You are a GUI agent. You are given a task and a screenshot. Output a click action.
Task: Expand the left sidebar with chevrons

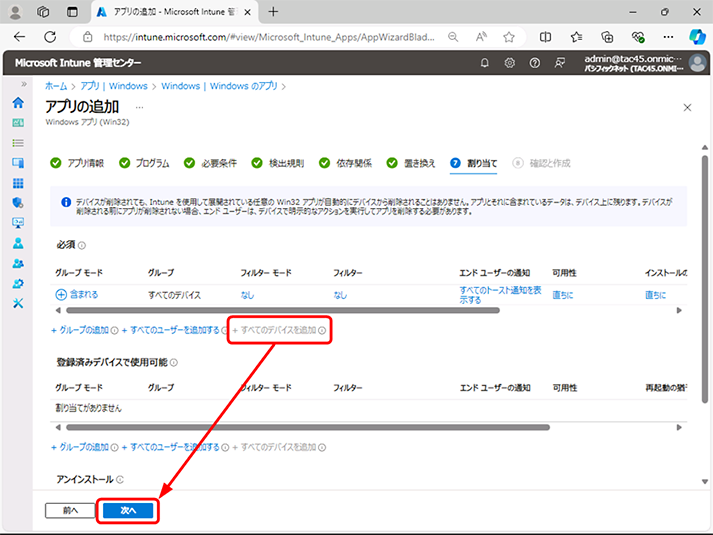click(24, 84)
